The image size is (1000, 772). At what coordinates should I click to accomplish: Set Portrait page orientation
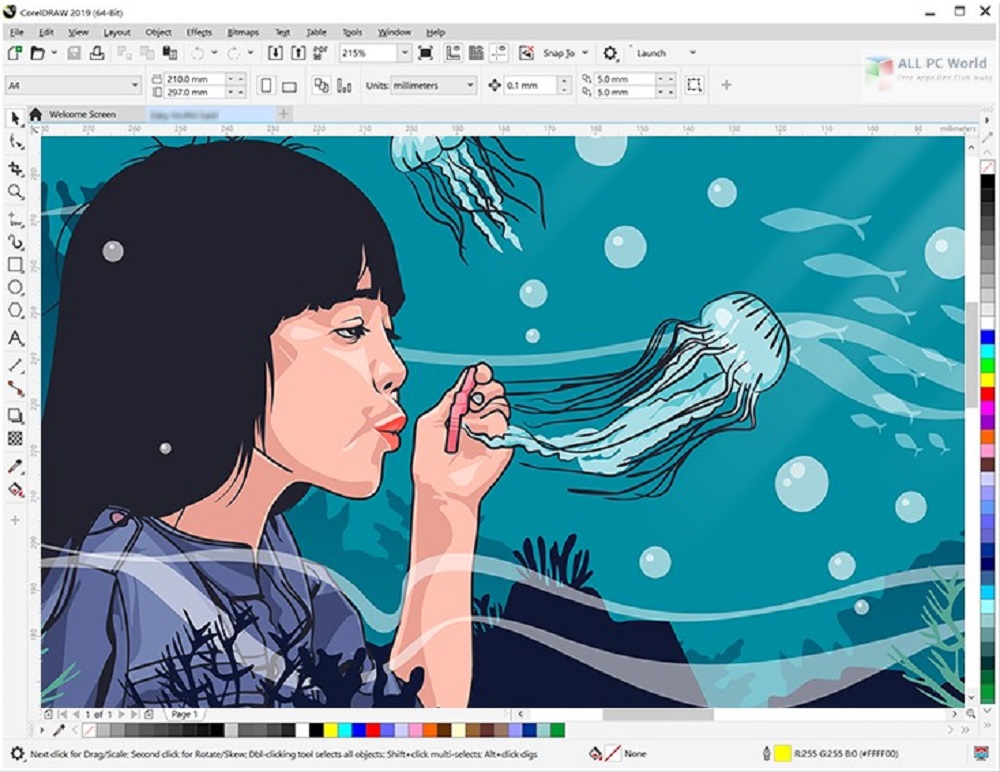267,85
